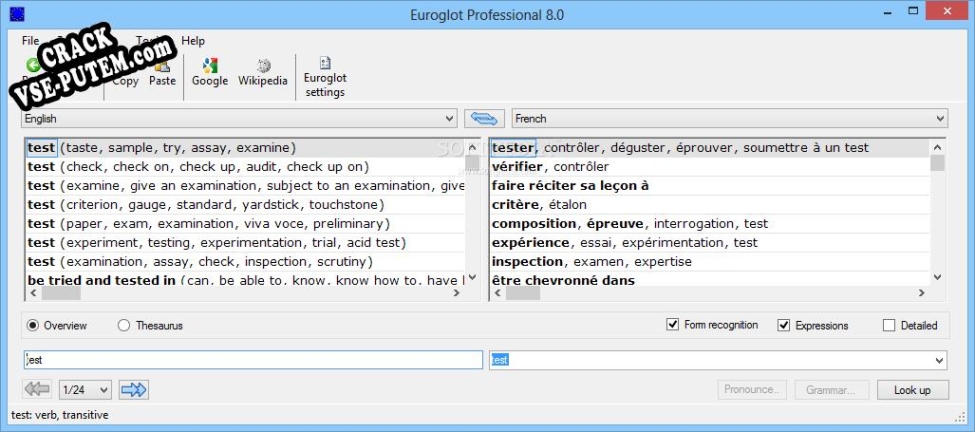Open Google search from toolbar
This screenshot has width=975, height=432.
(210, 72)
